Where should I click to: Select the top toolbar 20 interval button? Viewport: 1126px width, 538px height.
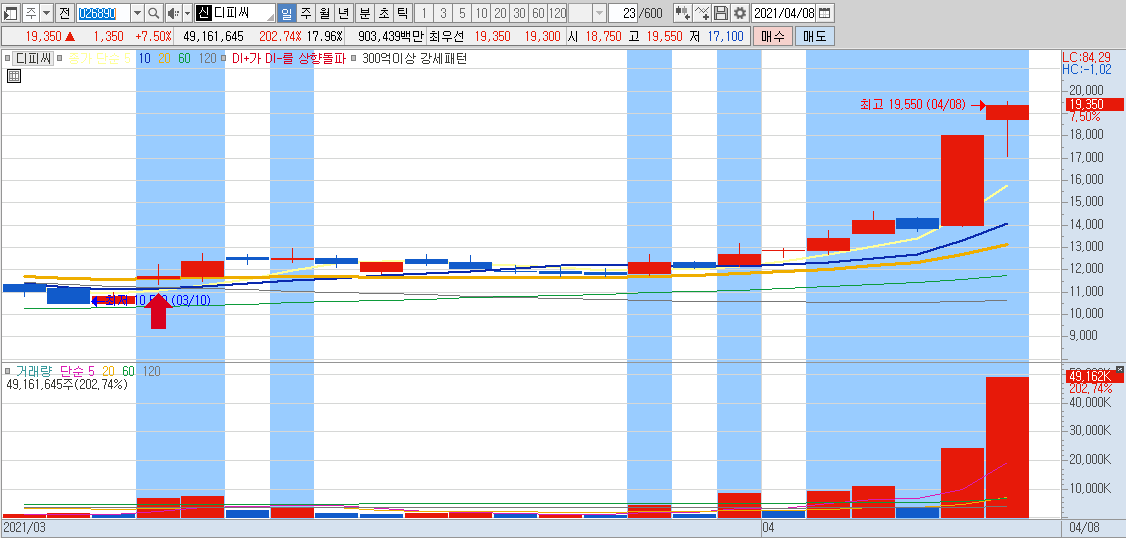pyautogui.click(x=499, y=13)
